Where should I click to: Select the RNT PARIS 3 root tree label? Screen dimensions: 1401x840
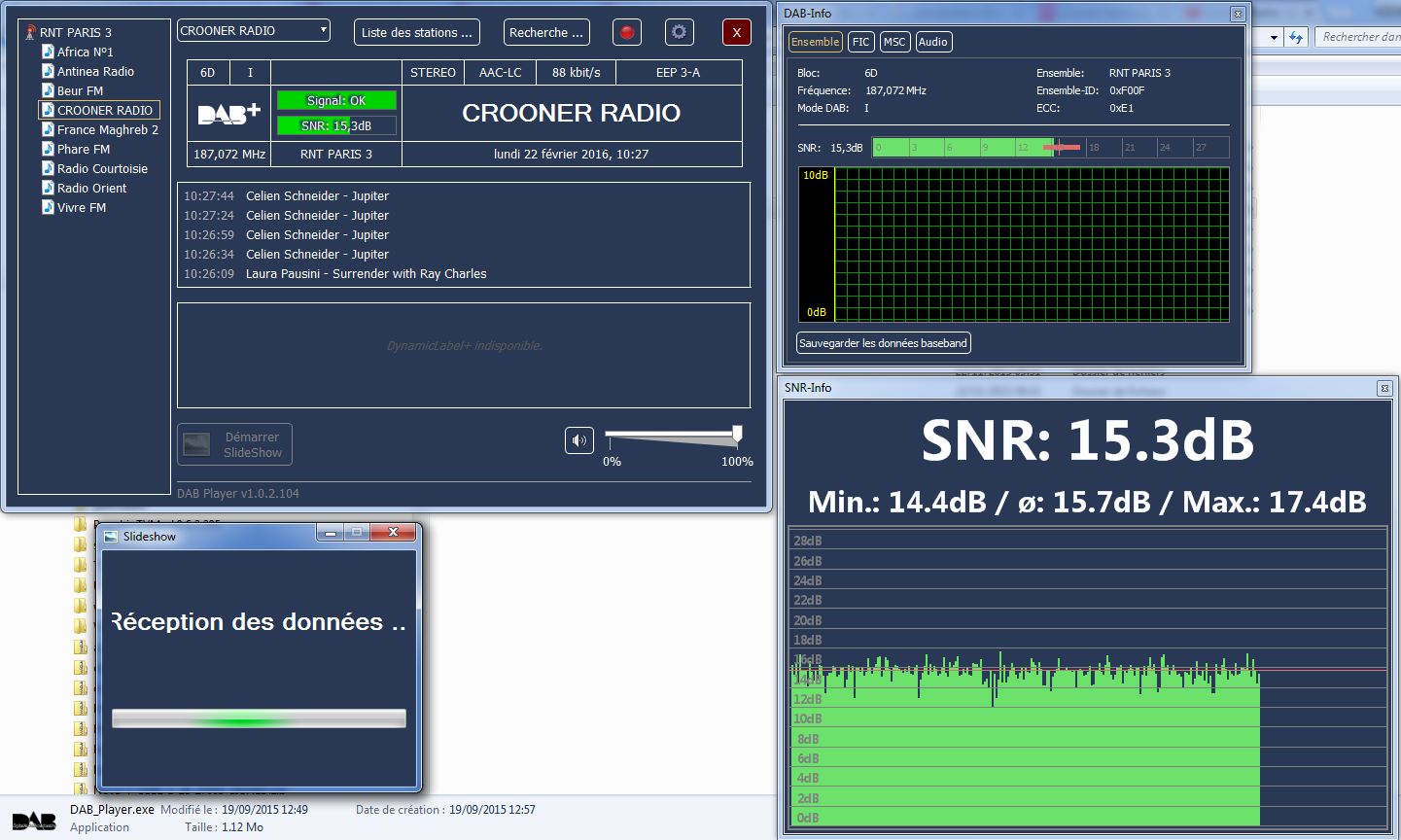point(76,32)
